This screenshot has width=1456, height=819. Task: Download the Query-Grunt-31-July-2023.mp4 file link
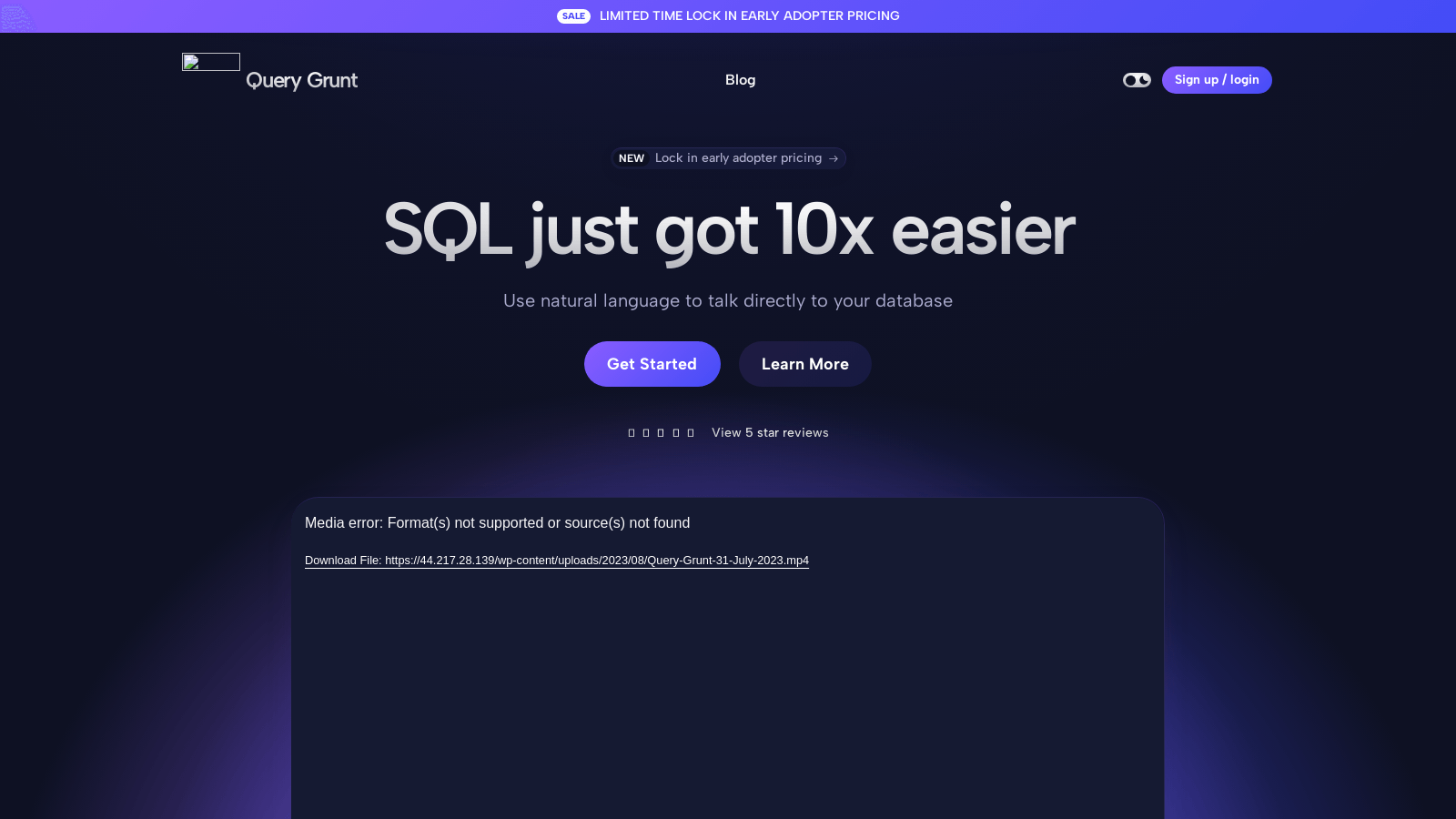point(557,561)
